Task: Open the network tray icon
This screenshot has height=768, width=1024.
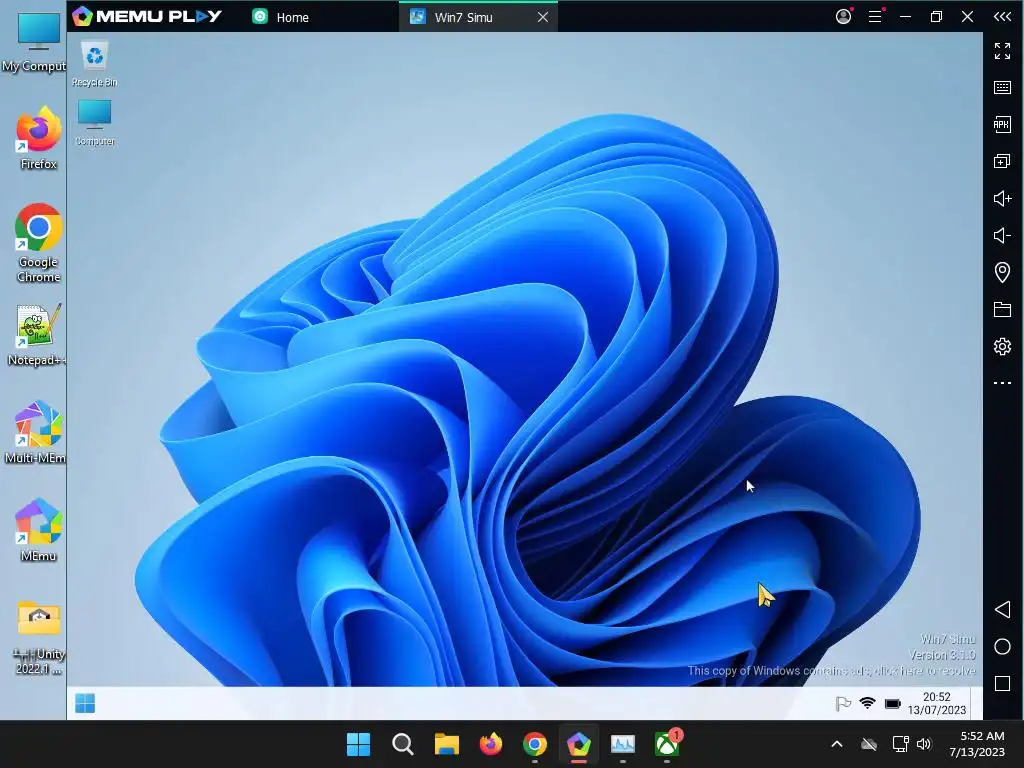Action: click(901, 744)
